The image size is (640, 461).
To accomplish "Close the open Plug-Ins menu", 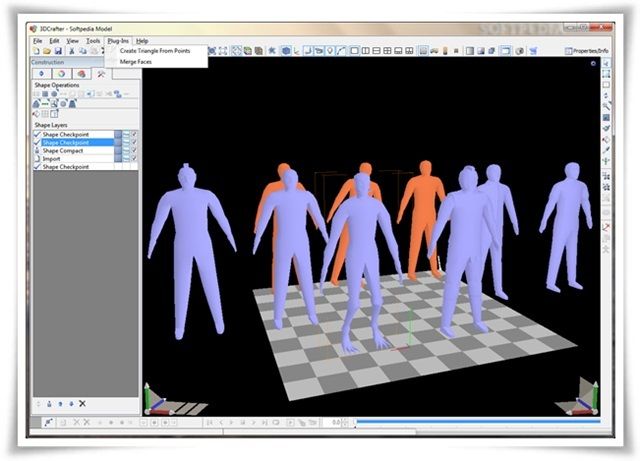I will [118, 41].
